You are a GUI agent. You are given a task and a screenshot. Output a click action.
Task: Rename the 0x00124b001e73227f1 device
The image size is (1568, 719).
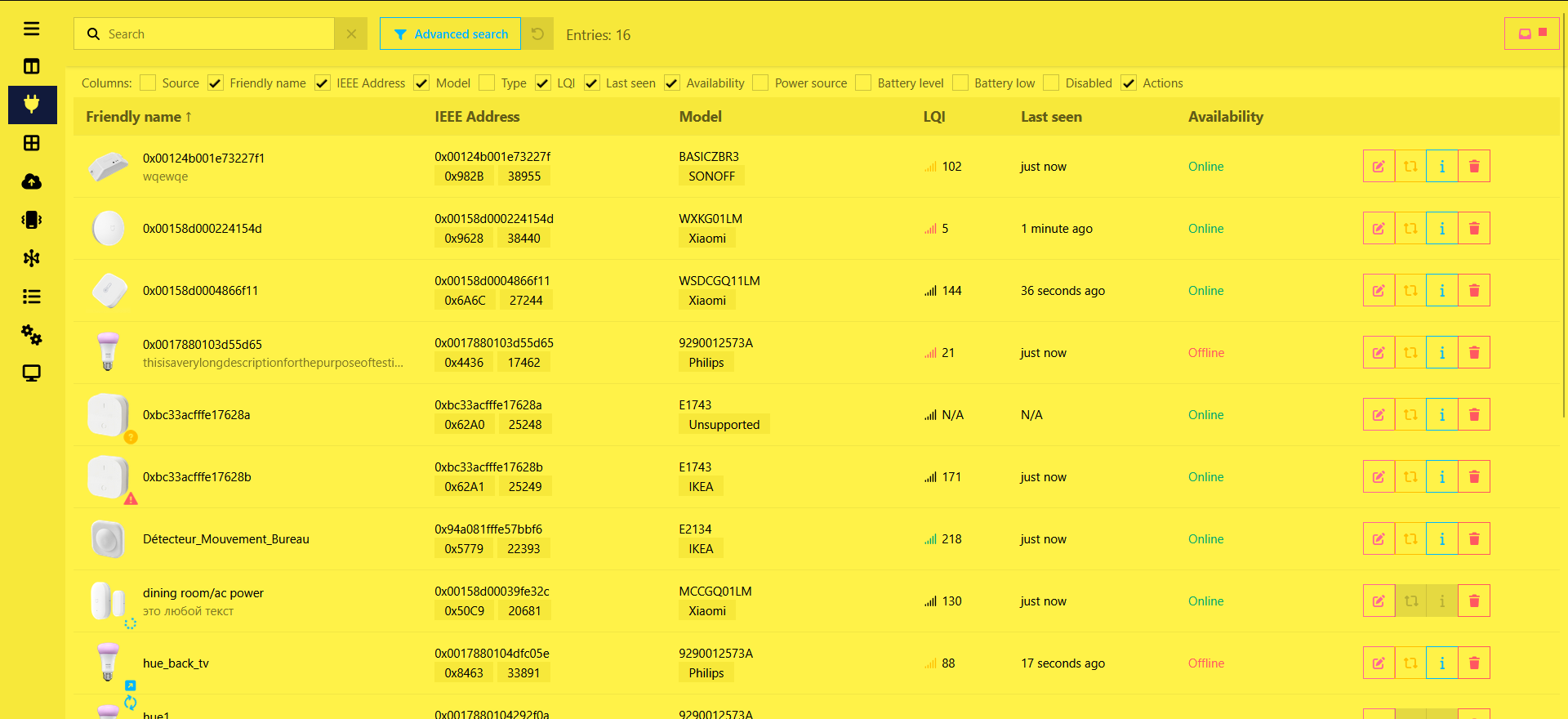[1379, 166]
